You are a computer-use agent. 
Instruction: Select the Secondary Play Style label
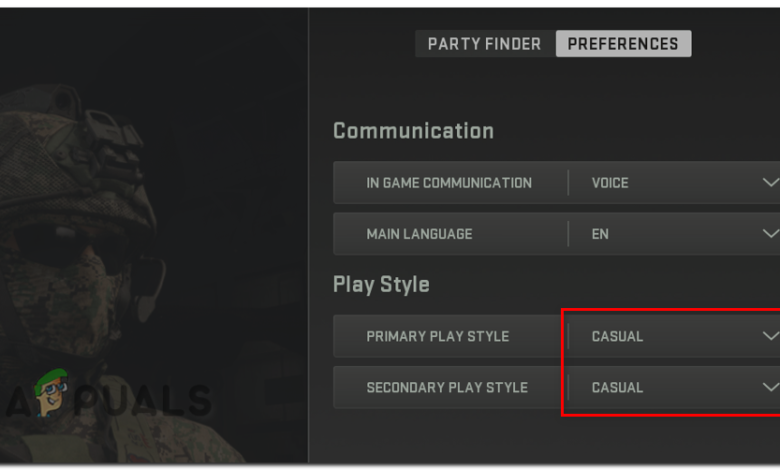click(x=447, y=387)
